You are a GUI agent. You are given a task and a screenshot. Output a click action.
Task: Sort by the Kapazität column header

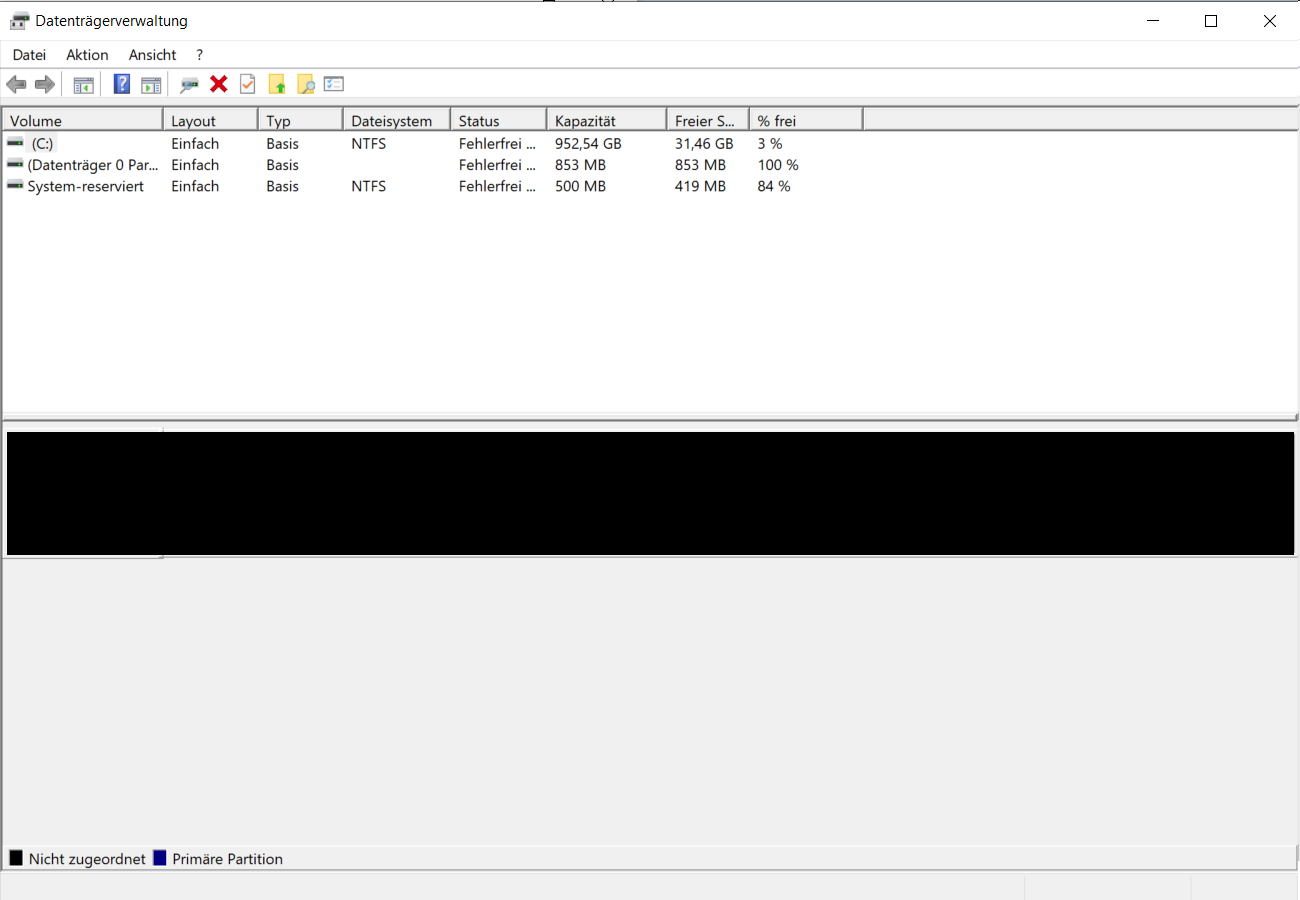[606, 120]
